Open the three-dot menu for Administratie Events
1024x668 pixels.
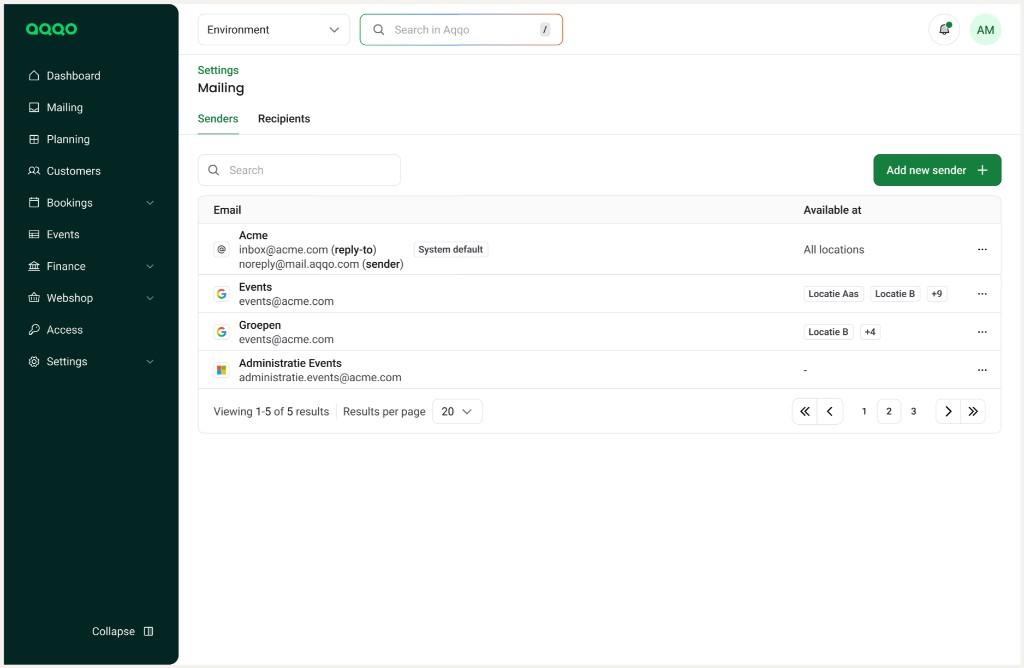click(981, 370)
